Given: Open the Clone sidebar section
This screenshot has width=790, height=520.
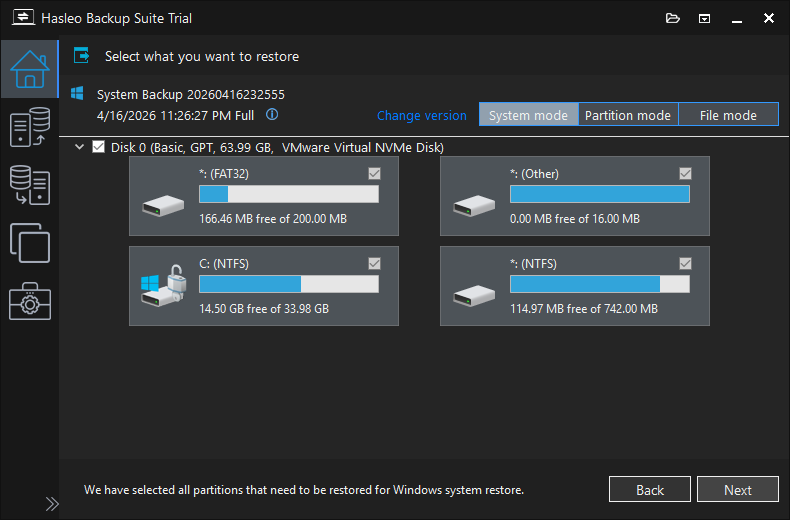Looking at the screenshot, I should [30, 243].
